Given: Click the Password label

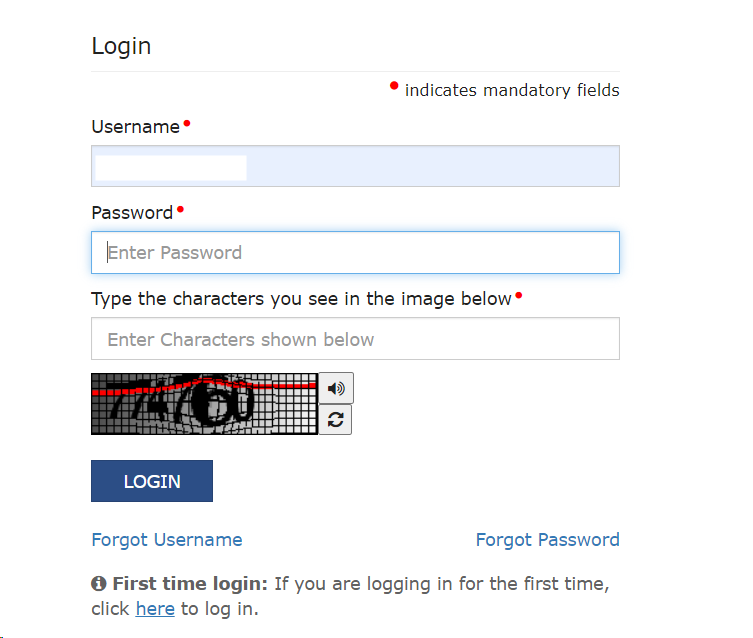Looking at the screenshot, I should pos(132,213).
